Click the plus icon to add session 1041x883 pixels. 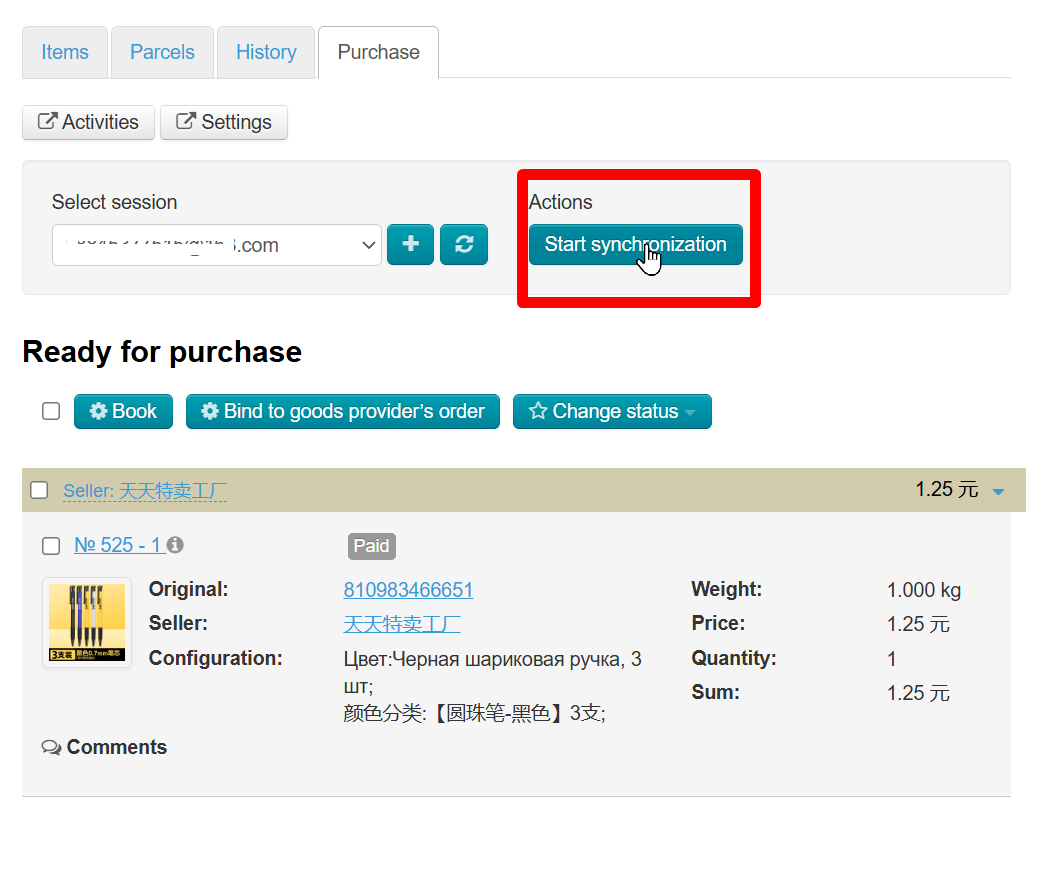pyautogui.click(x=411, y=245)
